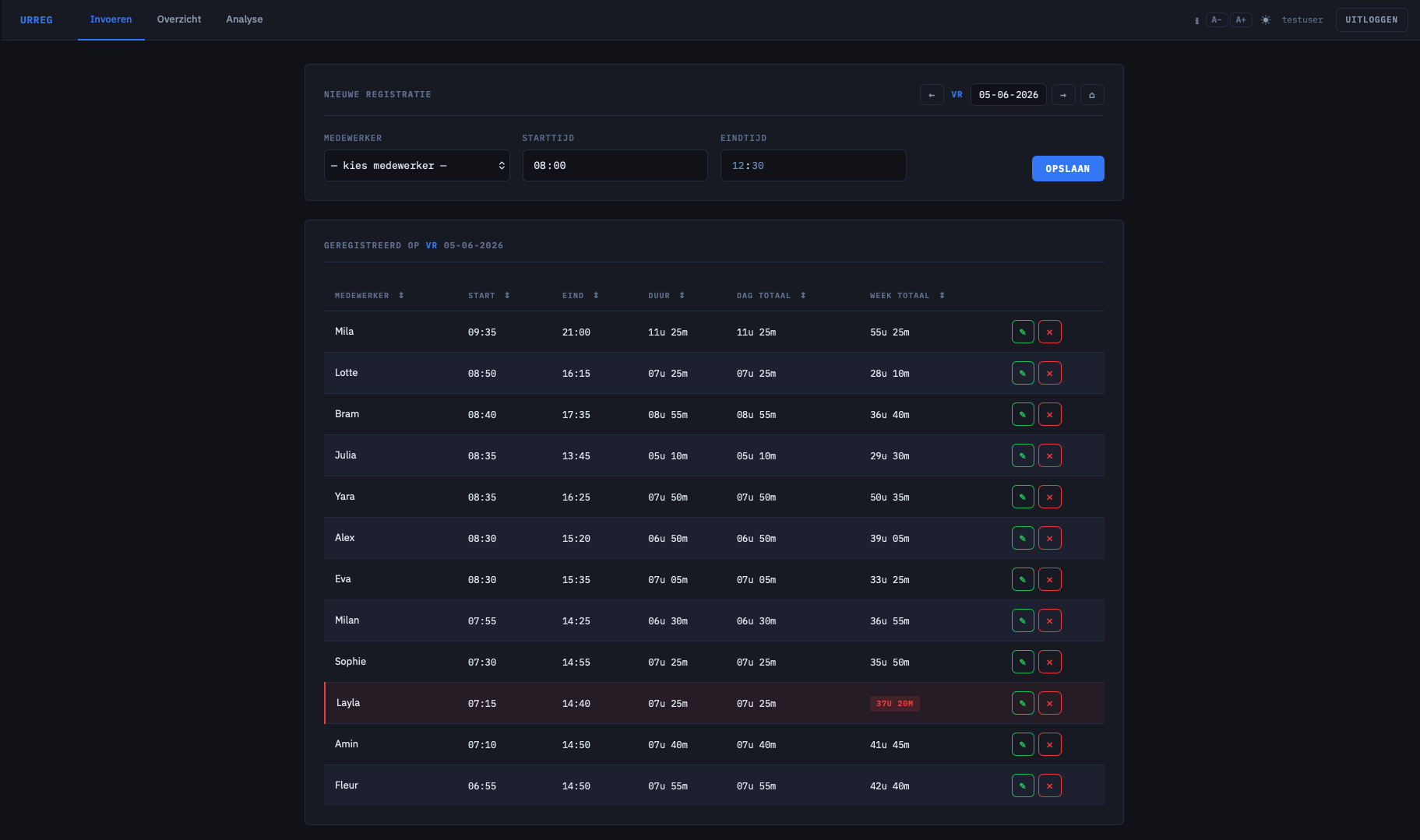Click Yara's week total 50u 35m
Viewport: 1420px width, 840px height.
(890, 497)
